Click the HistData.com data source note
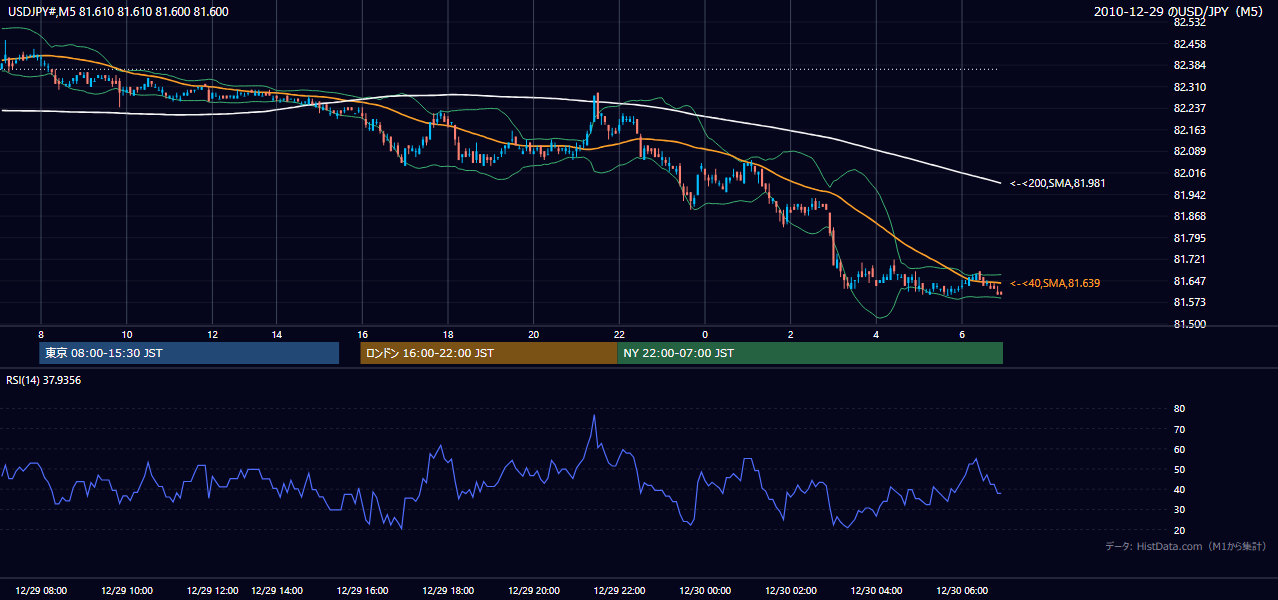Image resolution: width=1278 pixels, height=600 pixels. click(1186, 546)
